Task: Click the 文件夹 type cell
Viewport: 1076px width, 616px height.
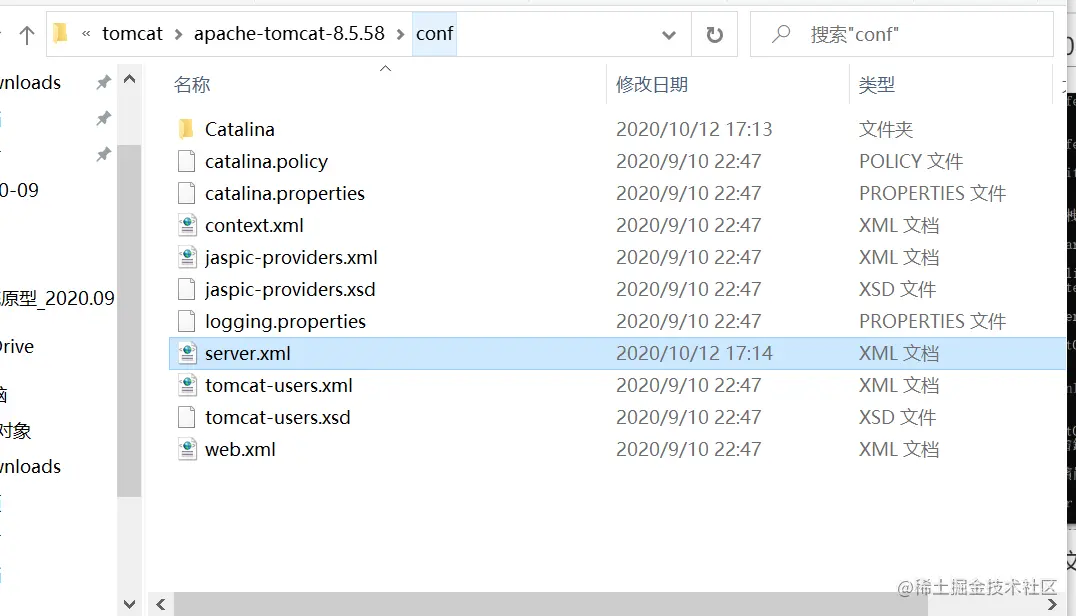Action: coord(885,129)
